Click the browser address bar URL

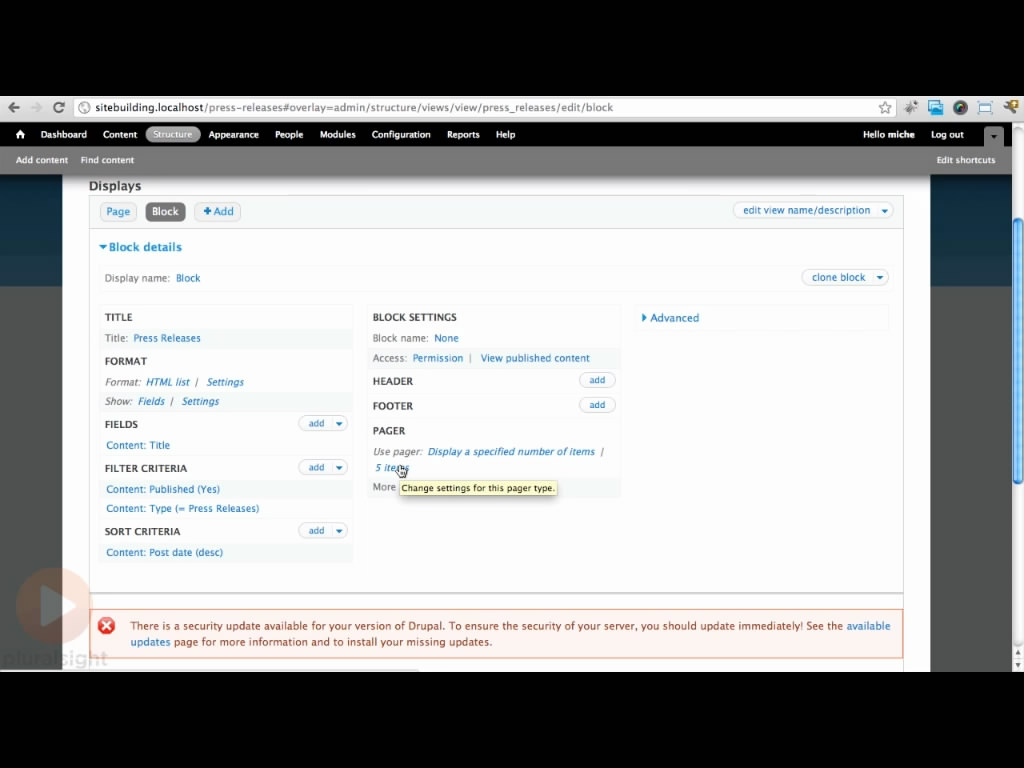tap(354, 108)
